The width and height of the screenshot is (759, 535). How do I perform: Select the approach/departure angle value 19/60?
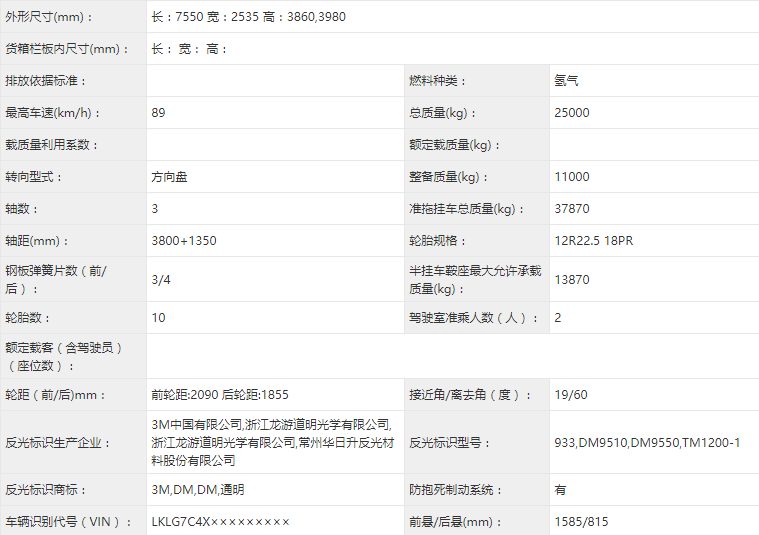570,395
